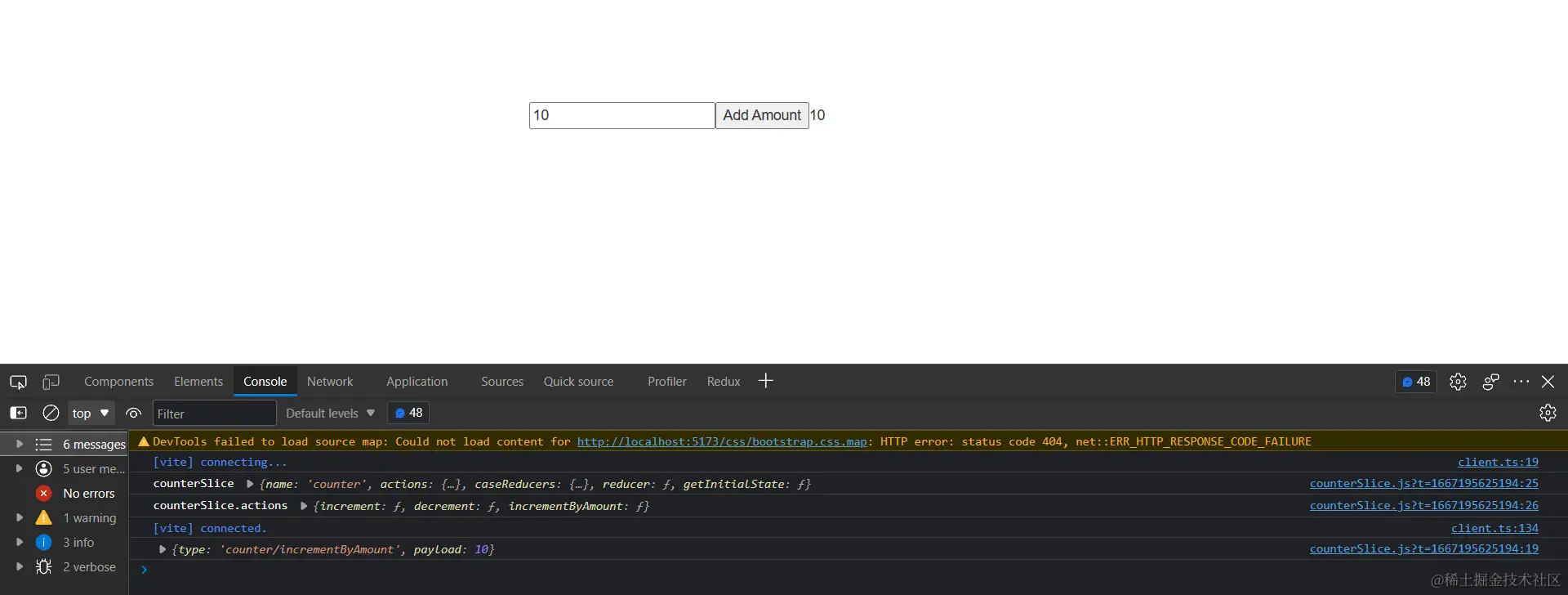
Task: Click the yellow warning triangle icon in sidebar
Action: (x=43, y=517)
